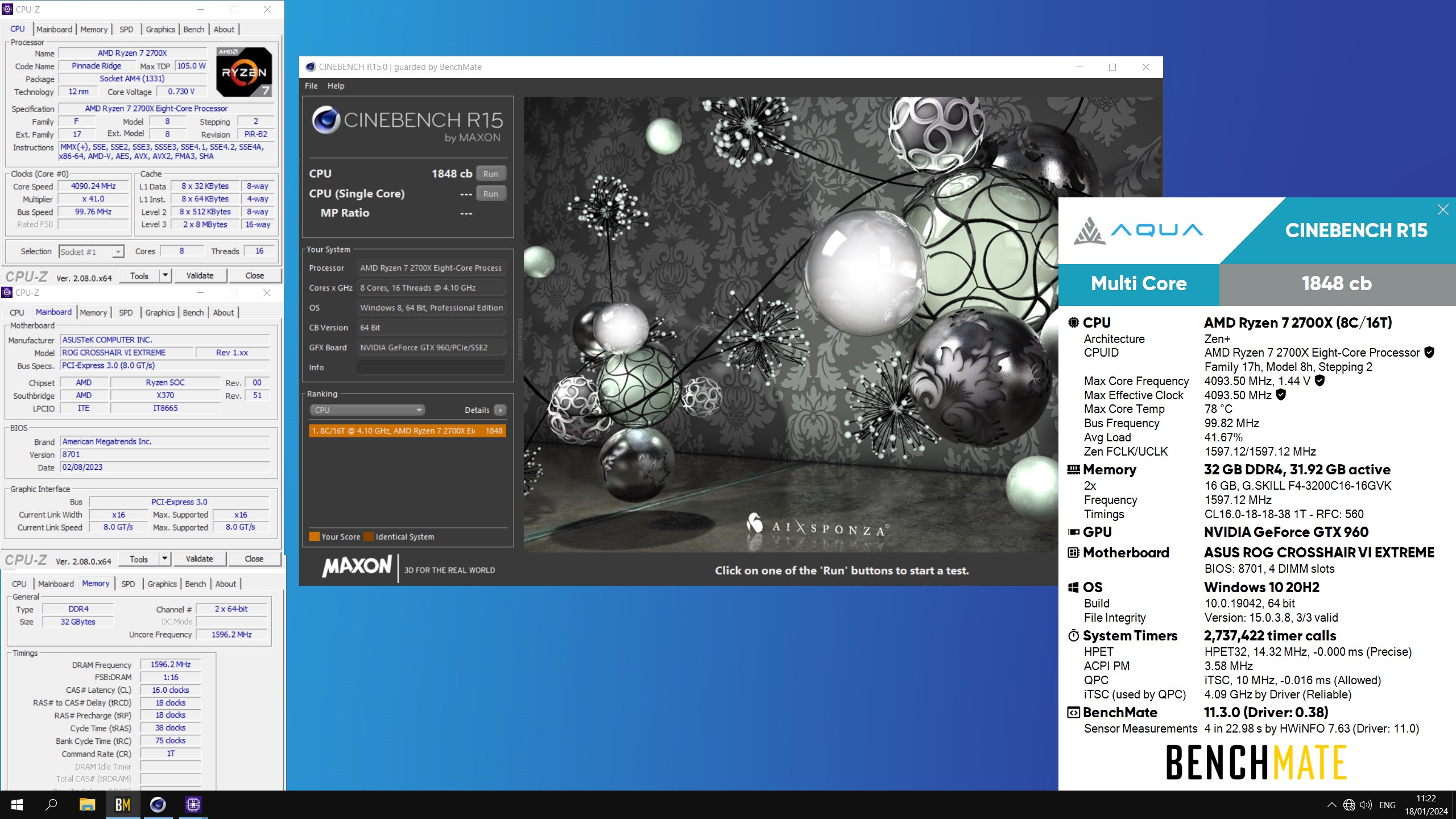This screenshot has height=819, width=1456.
Task: Show hidden system tray icons
Action: (x=1331, y=805)
